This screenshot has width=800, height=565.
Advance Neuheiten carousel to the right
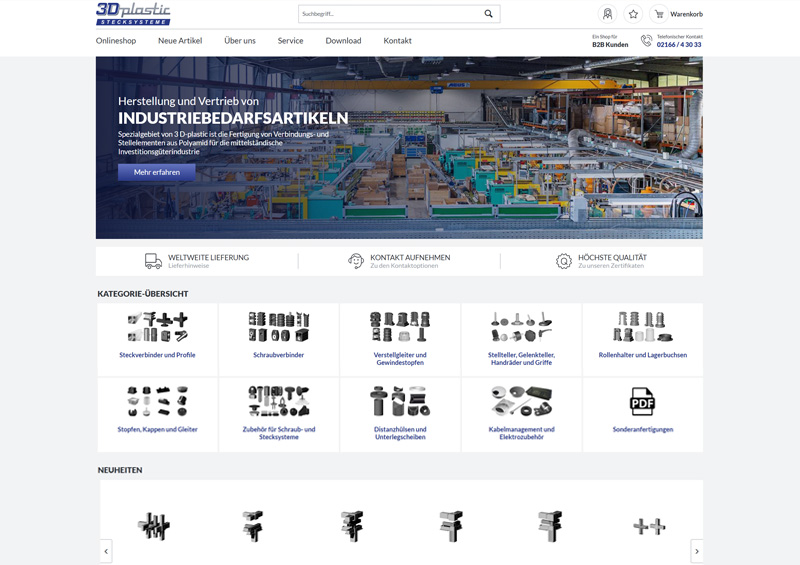(x=696, y=551)
